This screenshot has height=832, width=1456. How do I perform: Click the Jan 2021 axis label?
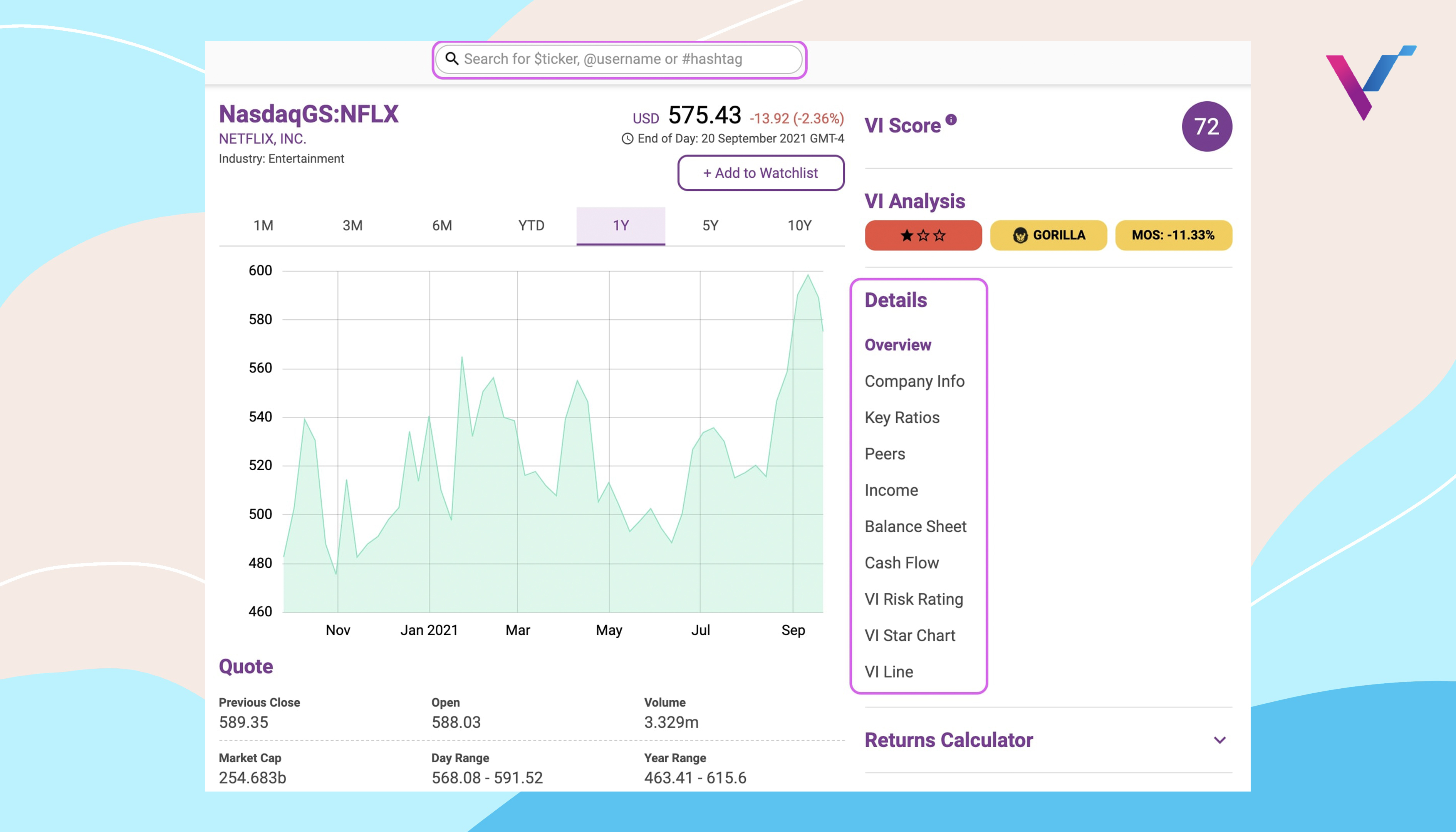(x=429, y=630)
